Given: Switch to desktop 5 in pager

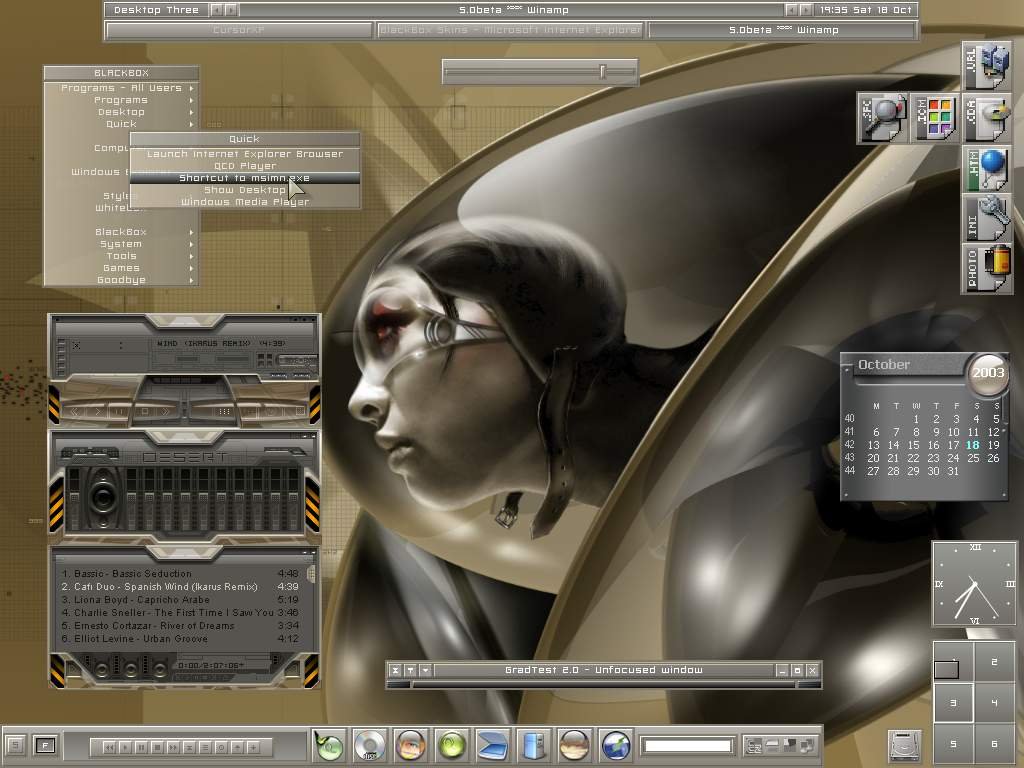Looking at the screenshot, I should coord(953,744).
